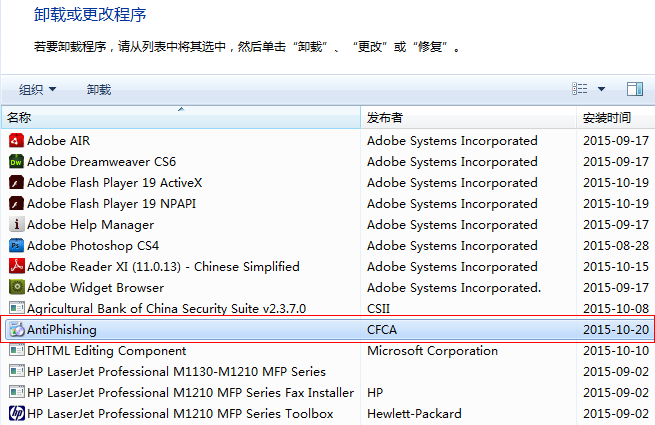This screenshot has height=425, width=655.
Task: Click the change view icon in toolbar
Action: point(579,89)
